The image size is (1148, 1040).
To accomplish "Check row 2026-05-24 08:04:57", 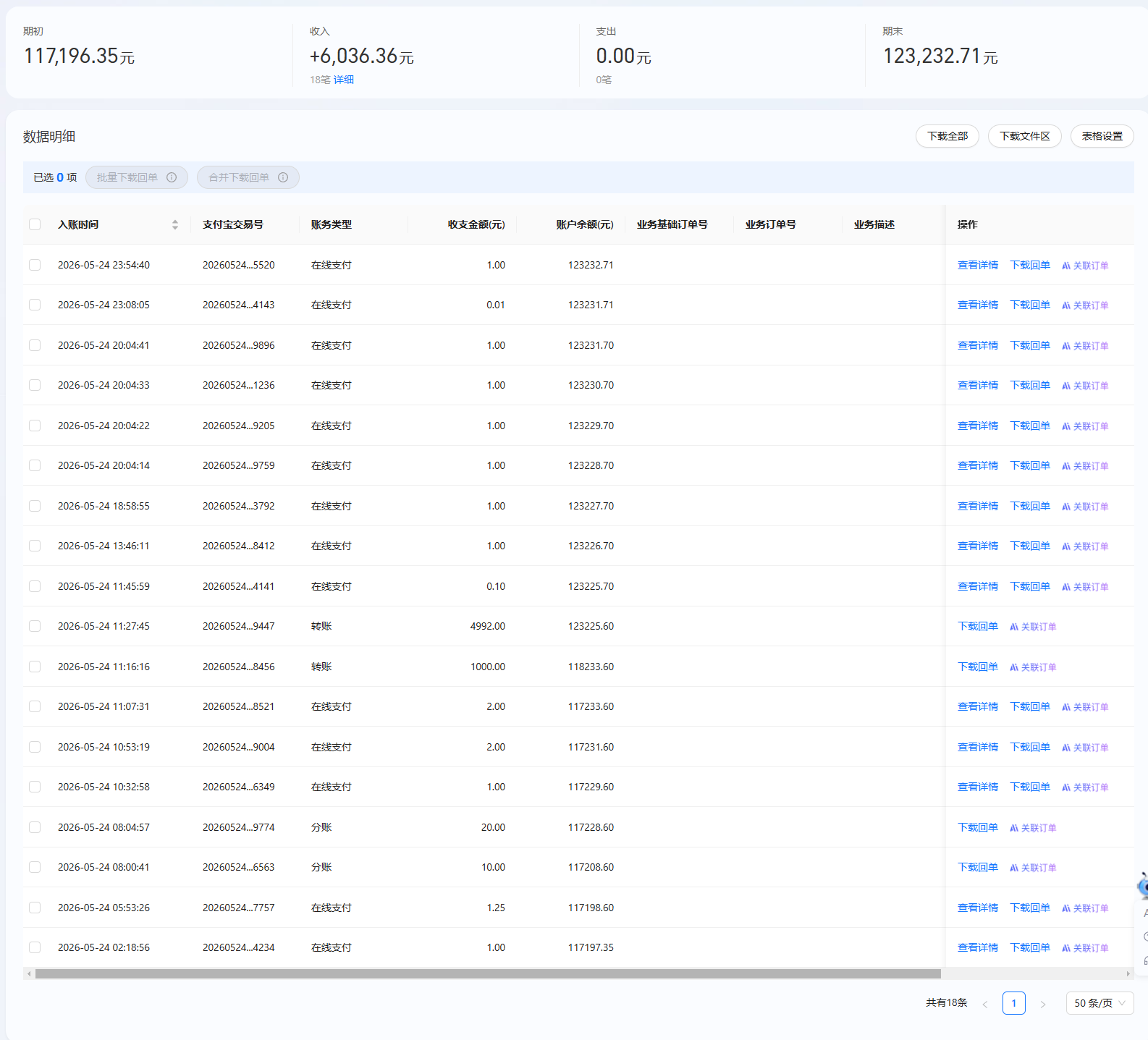I will [x=35, y=827].
